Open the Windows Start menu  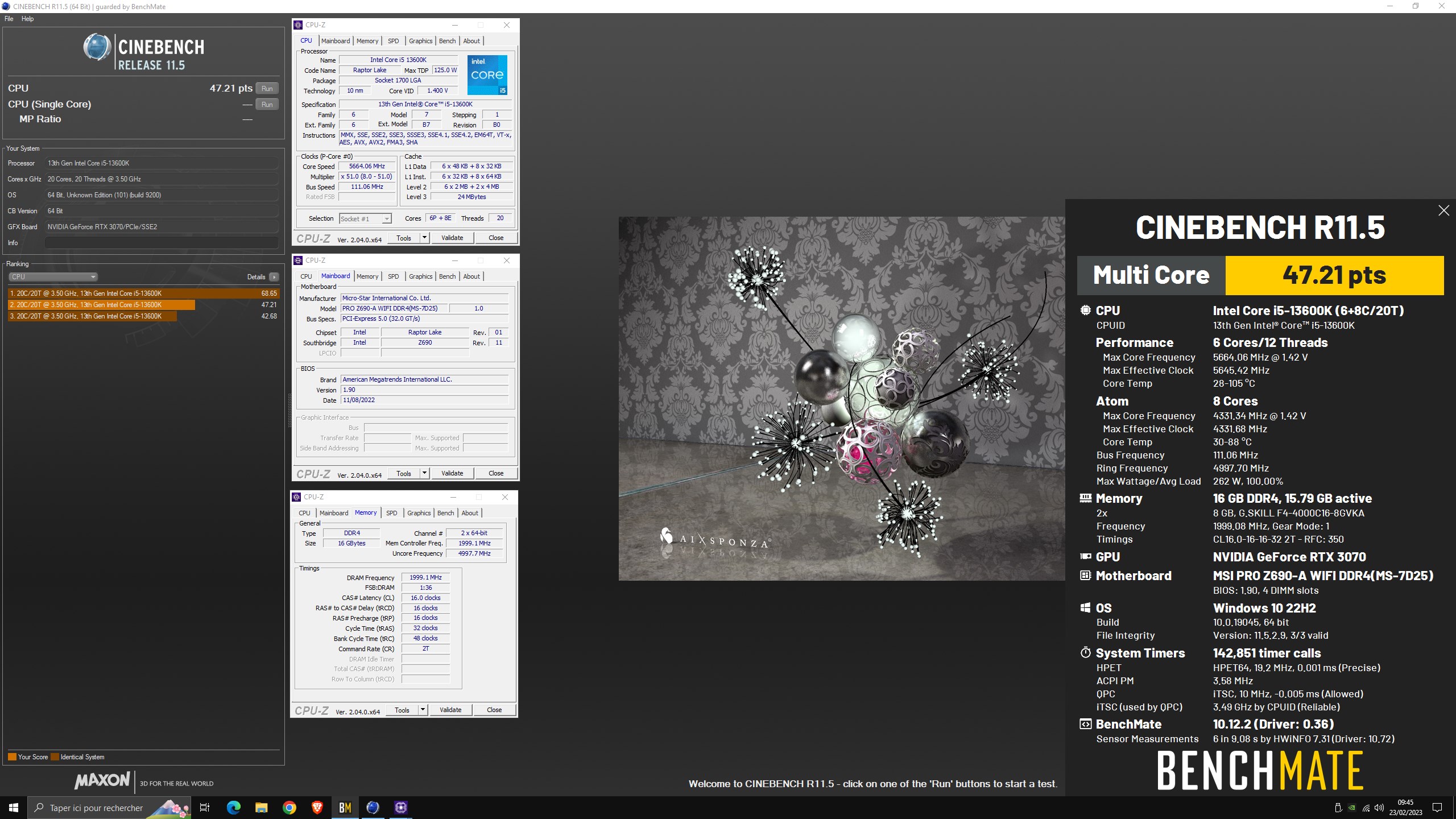(x=14, y=808)
